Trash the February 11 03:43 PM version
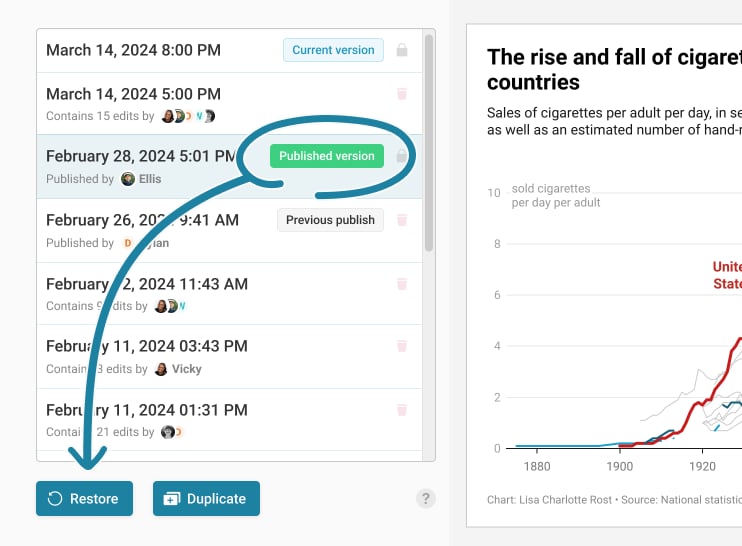The image size is (742, 546). click(402, 346)
